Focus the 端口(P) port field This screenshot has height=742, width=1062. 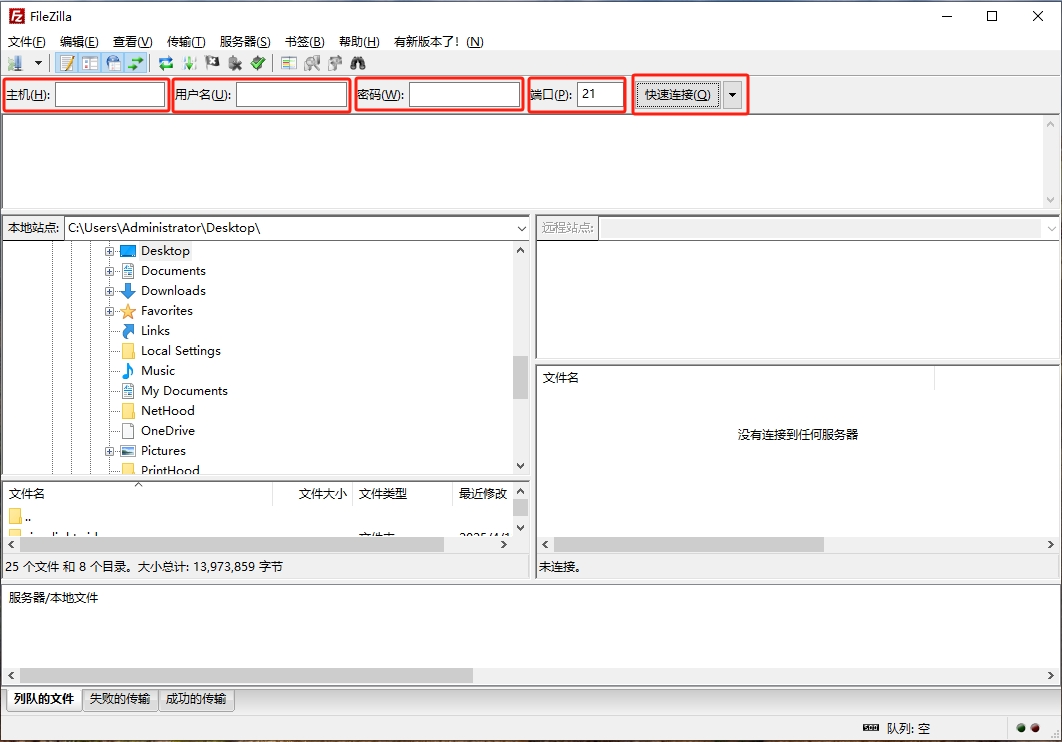coord(600,94)
